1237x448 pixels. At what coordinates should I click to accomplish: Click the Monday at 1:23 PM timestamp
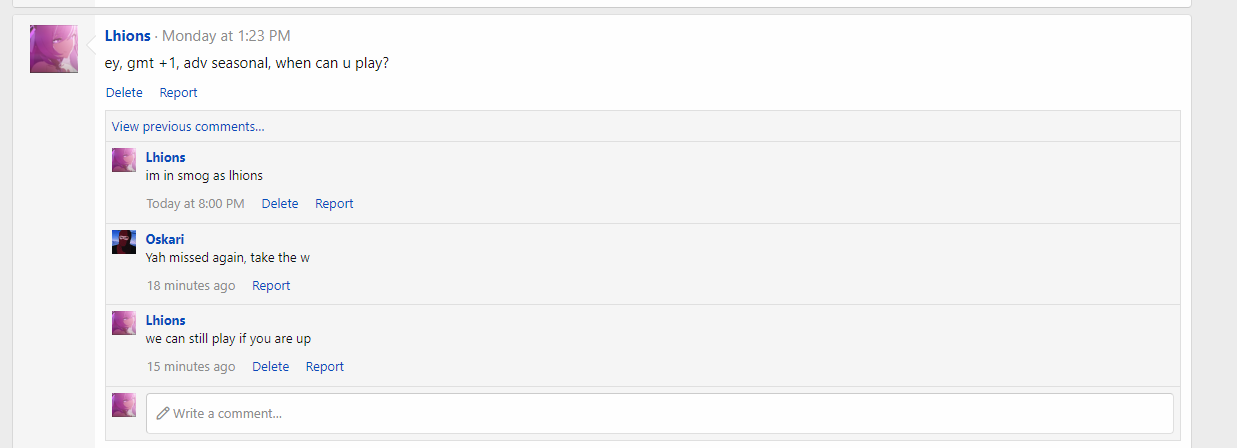[x=226, y=36]
